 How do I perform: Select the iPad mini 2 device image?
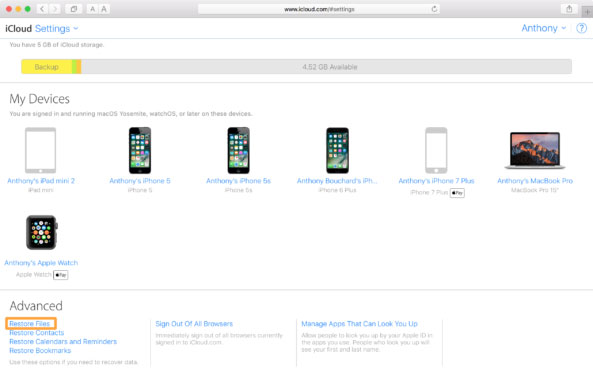coord(40,150)
